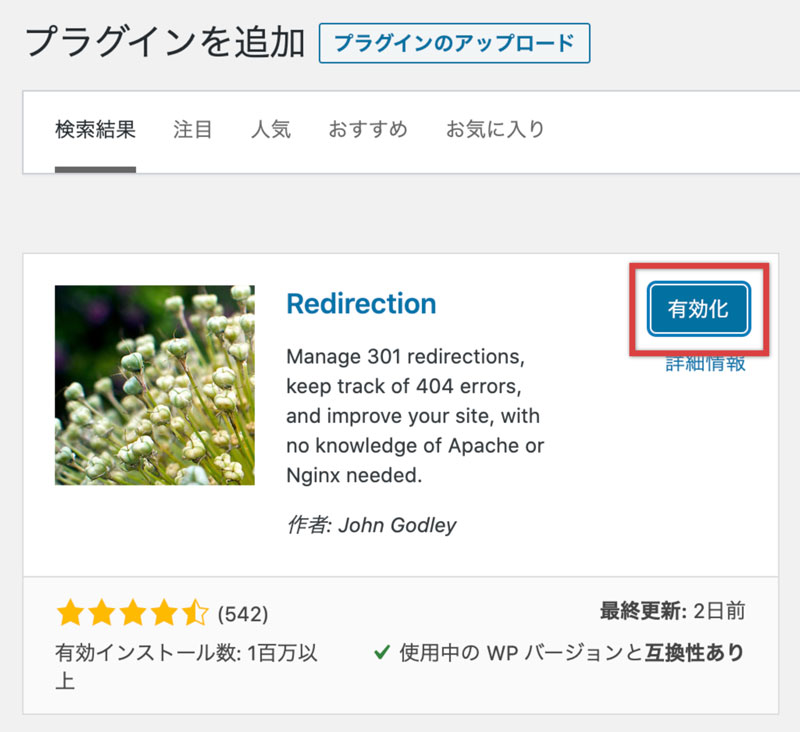Click the 互換性あり compatibility text
The width and height of the screenshot is (800, 732).
click(x=695, y=652)
